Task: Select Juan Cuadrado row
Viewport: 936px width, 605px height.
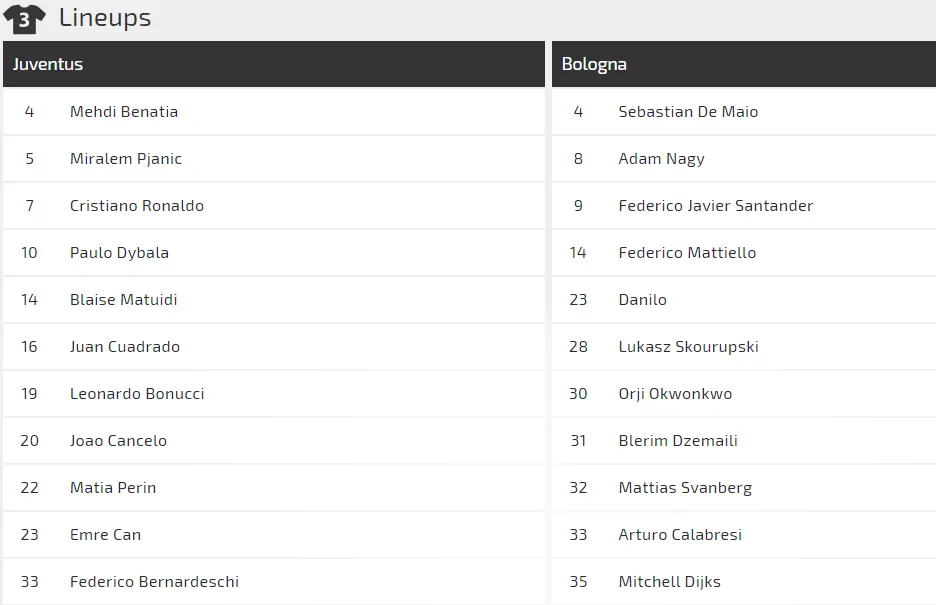Action: [x=274, y=347]
